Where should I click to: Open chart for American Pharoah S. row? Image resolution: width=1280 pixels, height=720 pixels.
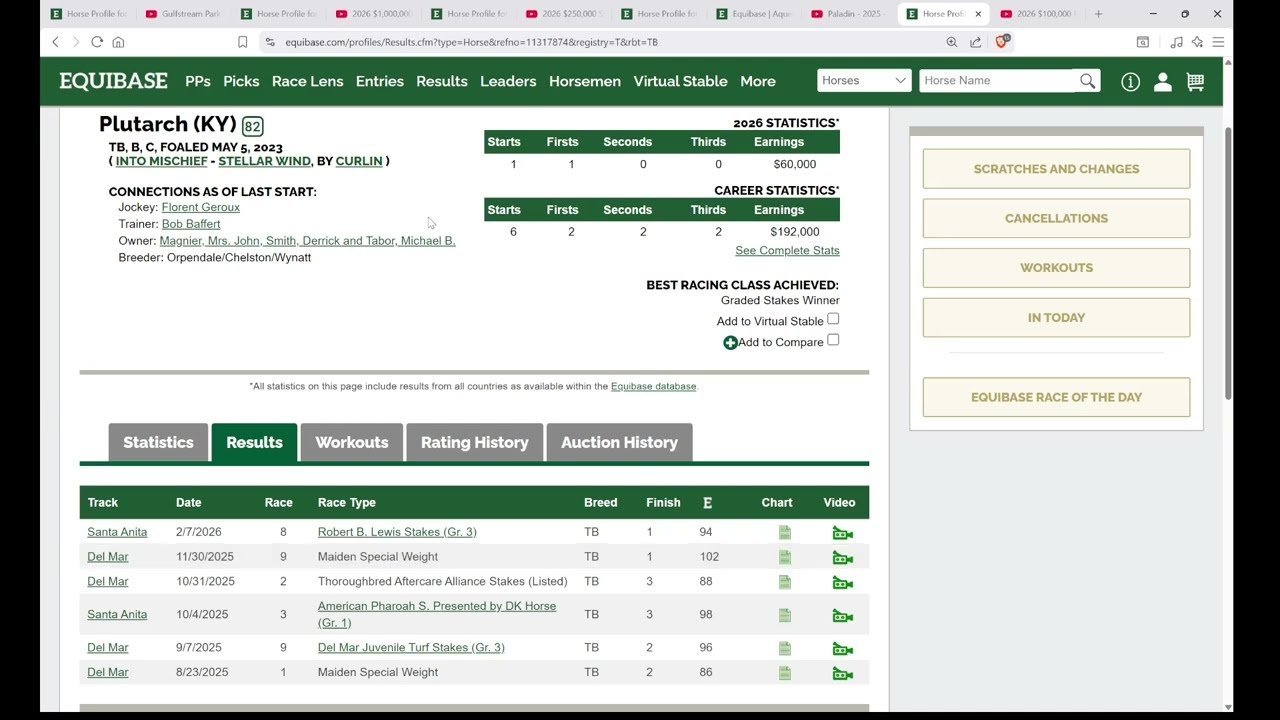tap(785, 615)
